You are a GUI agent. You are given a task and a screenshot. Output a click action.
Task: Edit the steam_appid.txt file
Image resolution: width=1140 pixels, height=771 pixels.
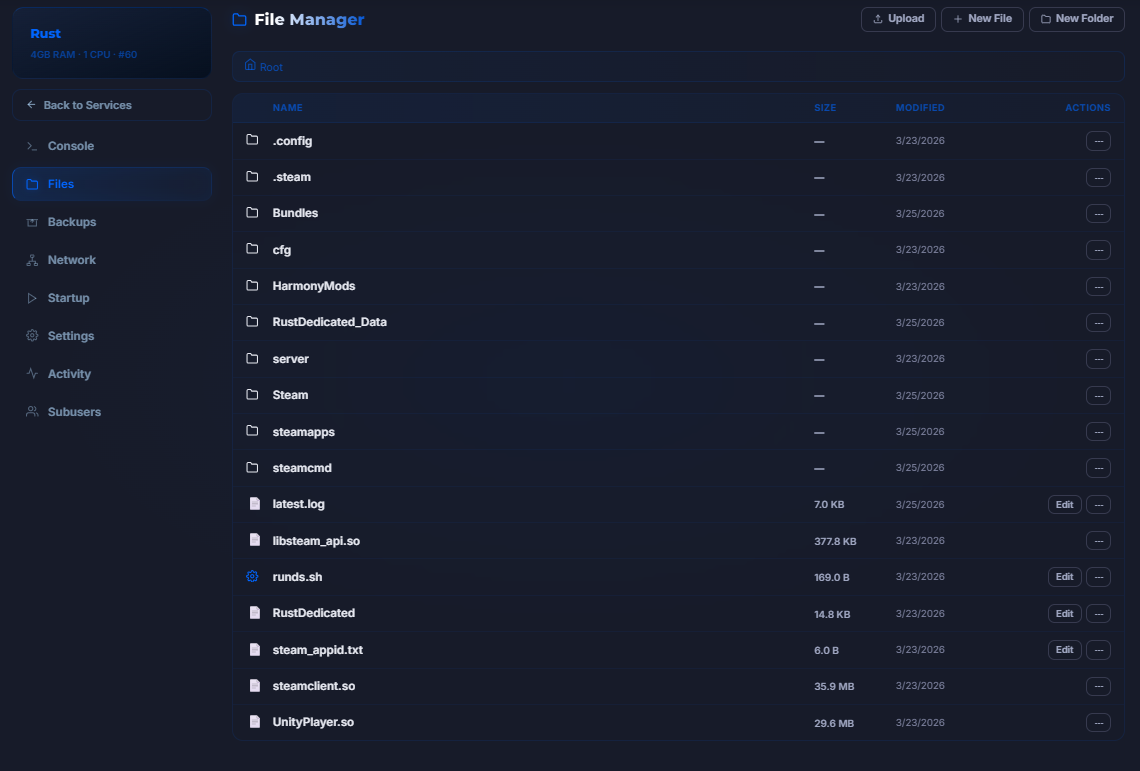[x=1064, y=649]
